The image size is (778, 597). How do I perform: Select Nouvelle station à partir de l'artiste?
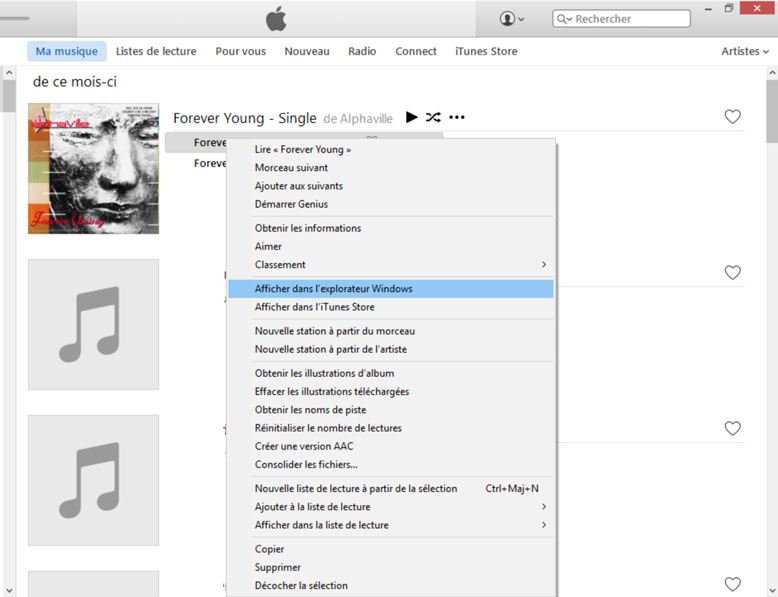390,349
